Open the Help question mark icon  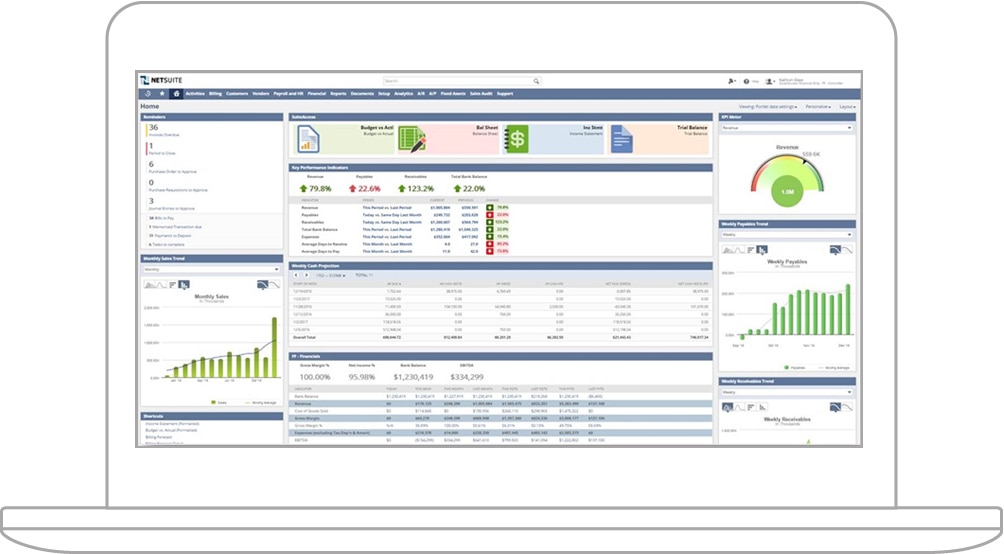click(x=746, y=81)
